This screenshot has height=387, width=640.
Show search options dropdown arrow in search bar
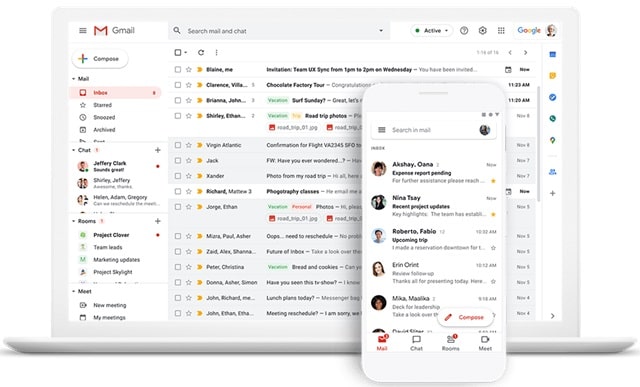tap(381, 31)
